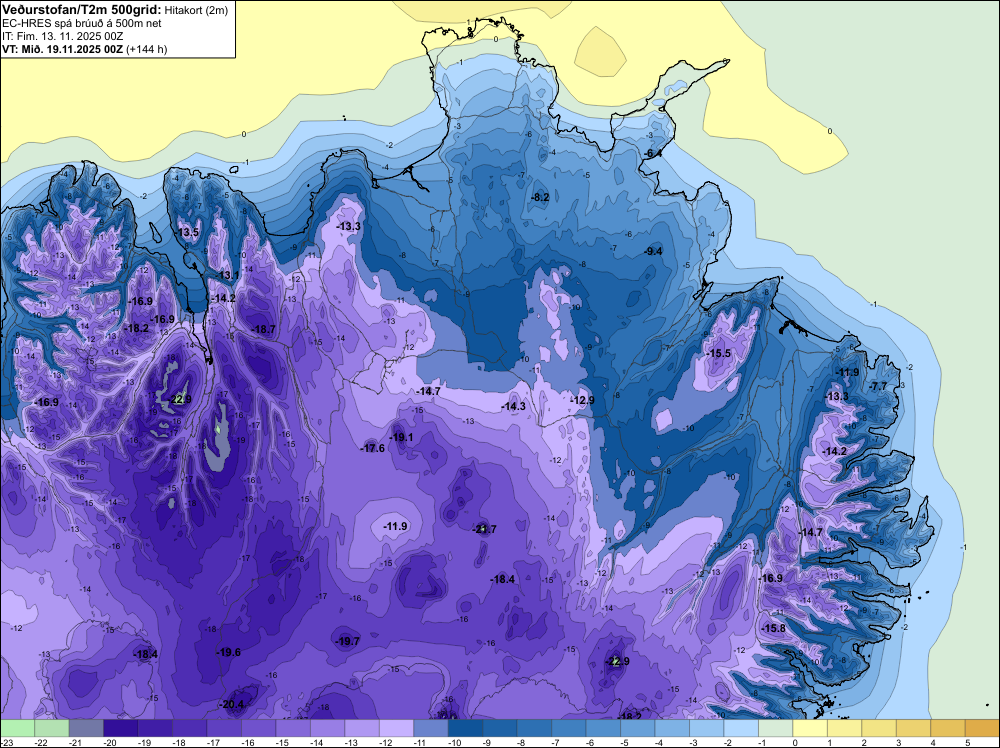Select the legend swatch labeled -14
1000x748 pixels.
tap(327, 728)
